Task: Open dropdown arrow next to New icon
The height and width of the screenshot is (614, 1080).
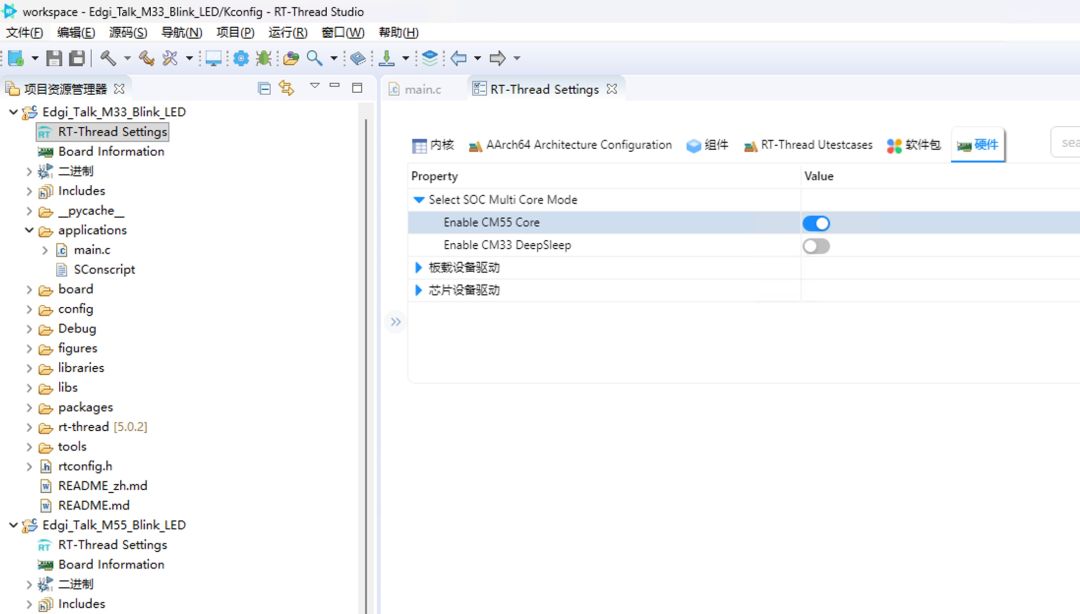Action: 34,59
